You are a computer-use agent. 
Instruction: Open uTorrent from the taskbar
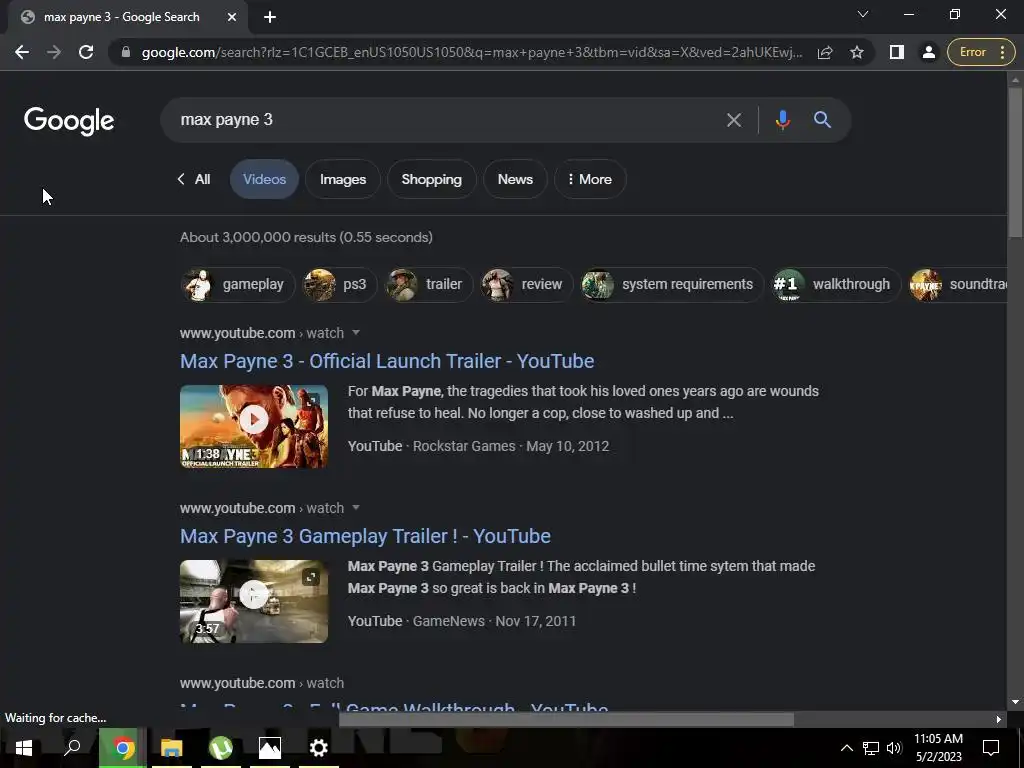pos(221,748)
